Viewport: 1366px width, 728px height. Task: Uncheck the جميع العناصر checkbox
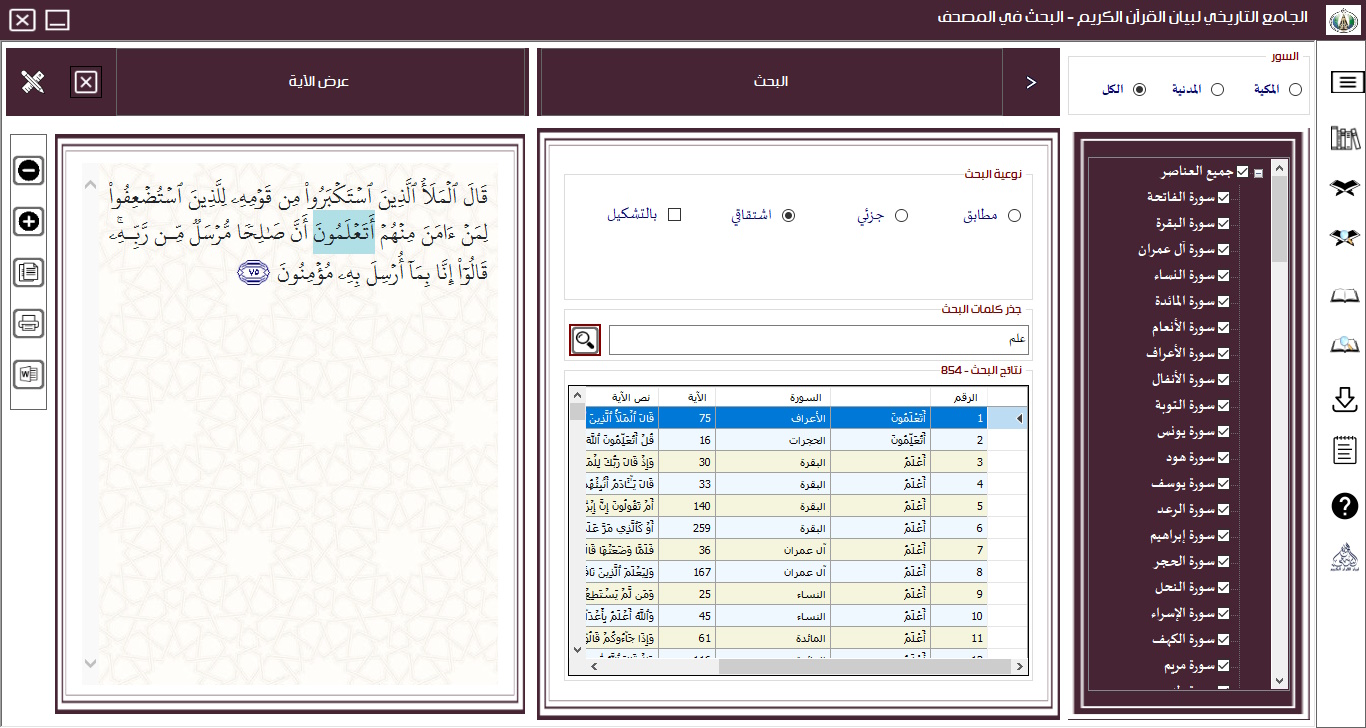click(1243, 172)
